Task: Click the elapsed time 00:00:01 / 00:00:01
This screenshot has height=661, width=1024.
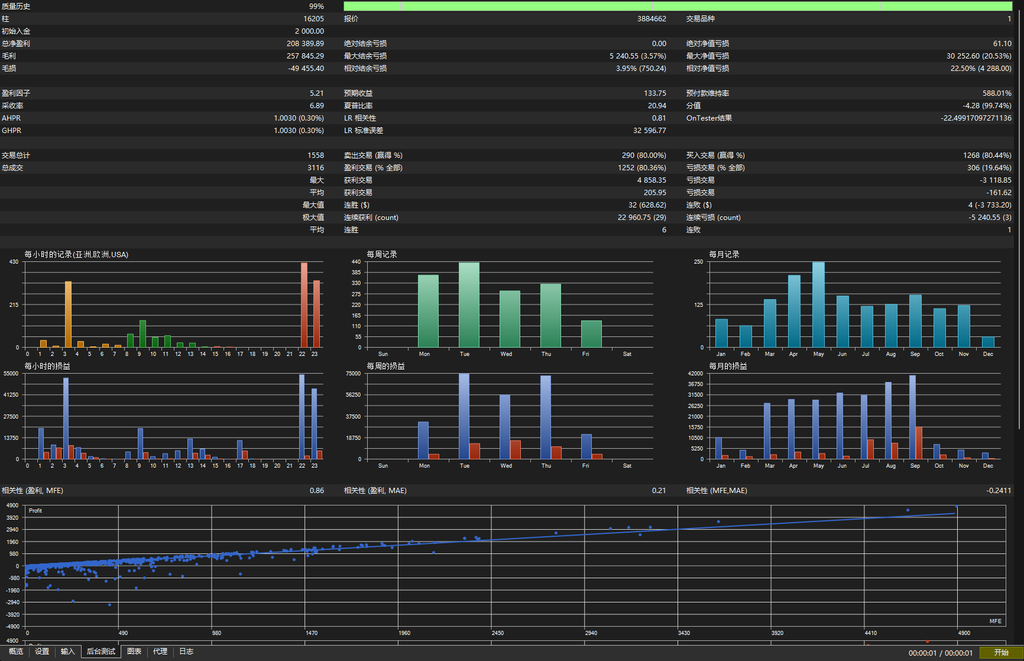Action: (940, 653)
